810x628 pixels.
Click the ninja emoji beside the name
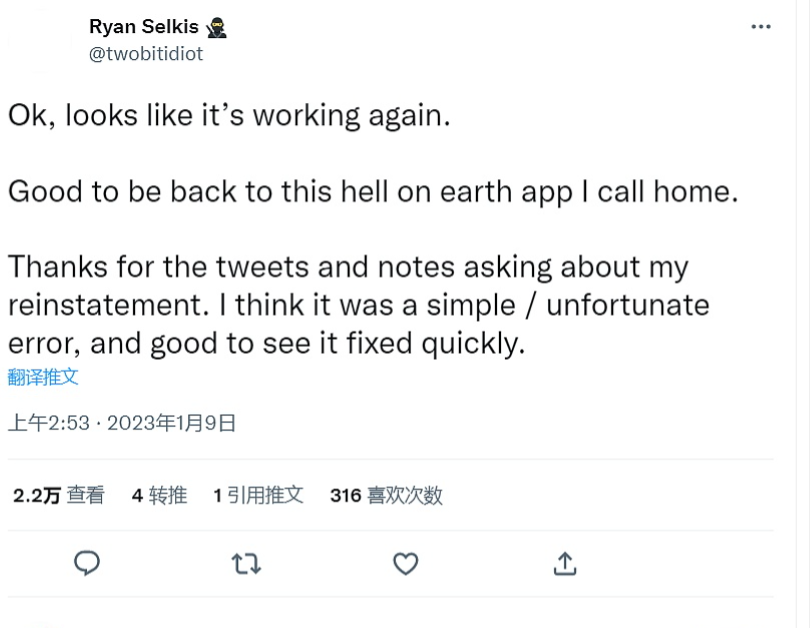tap(216, 27)
